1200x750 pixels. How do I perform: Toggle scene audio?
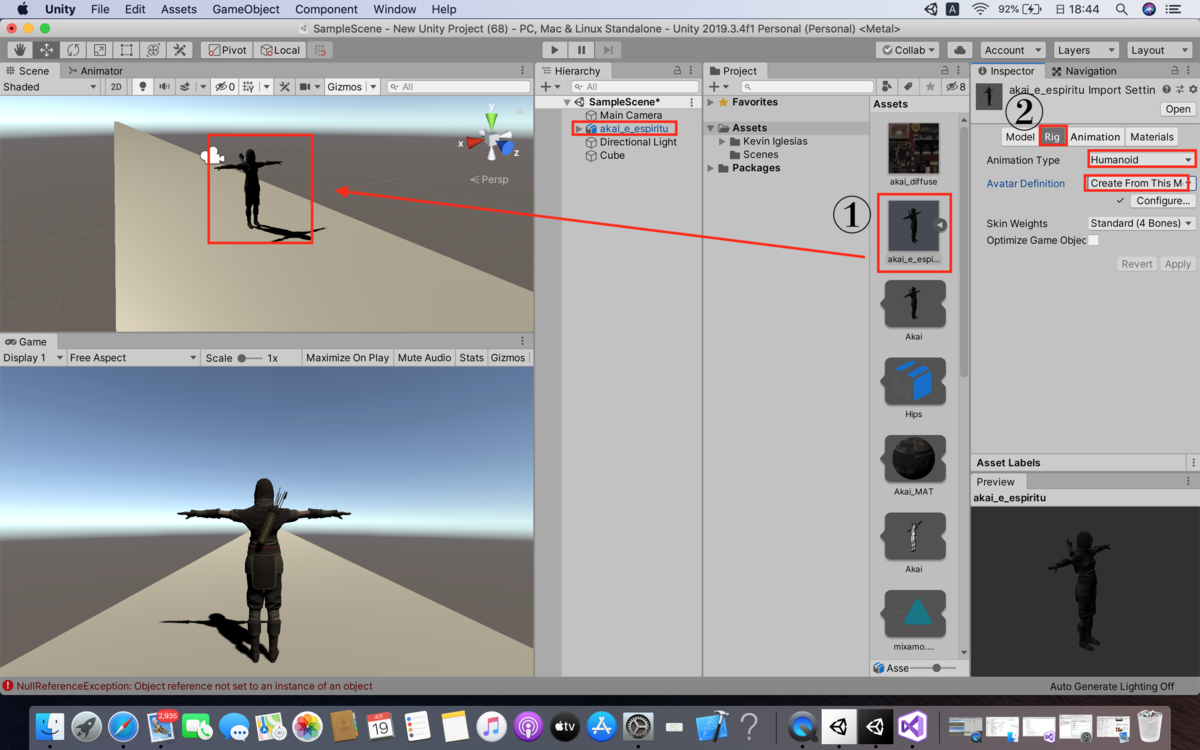click(x=164, y=87)
